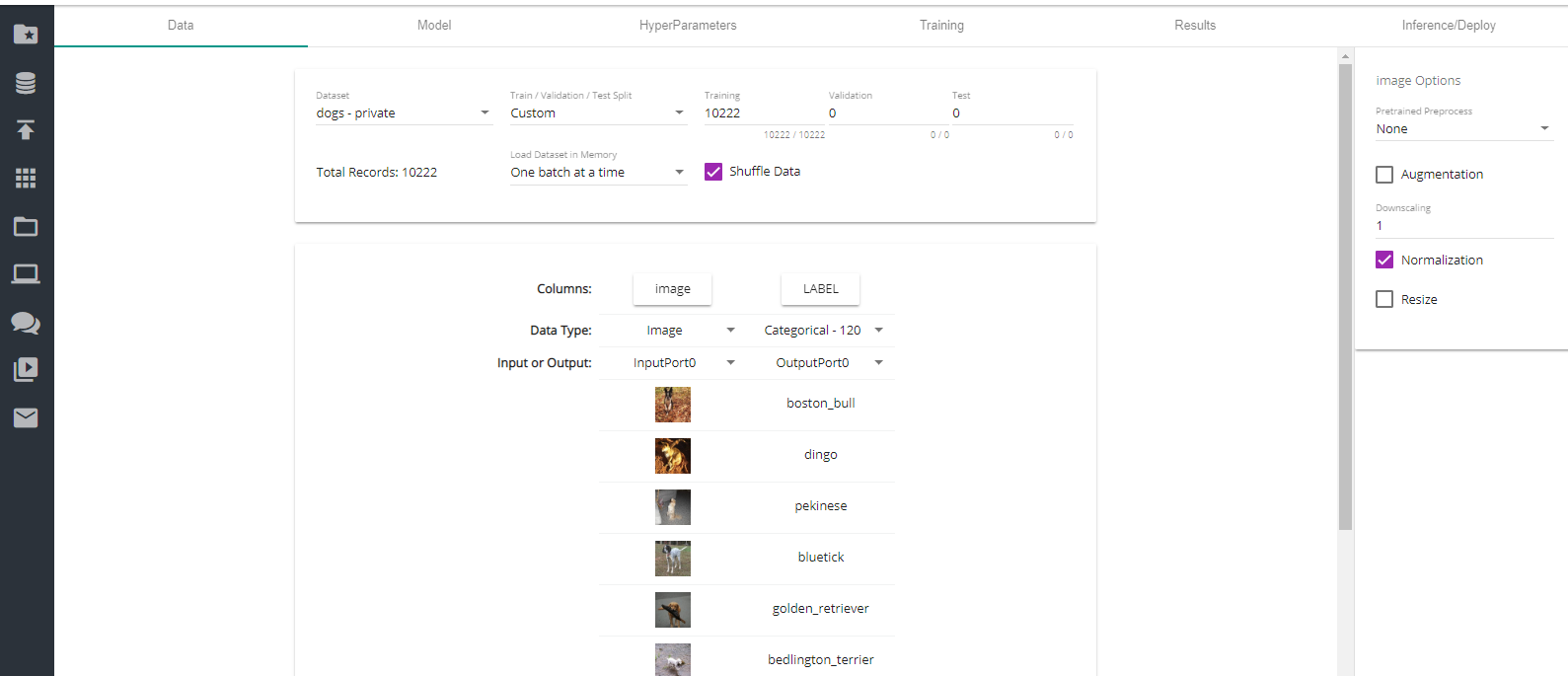Viewport: 1568px width, 676px height.
Task: Open the chat bubbles icon in sidebar
Action: click(x=26, y=323)
